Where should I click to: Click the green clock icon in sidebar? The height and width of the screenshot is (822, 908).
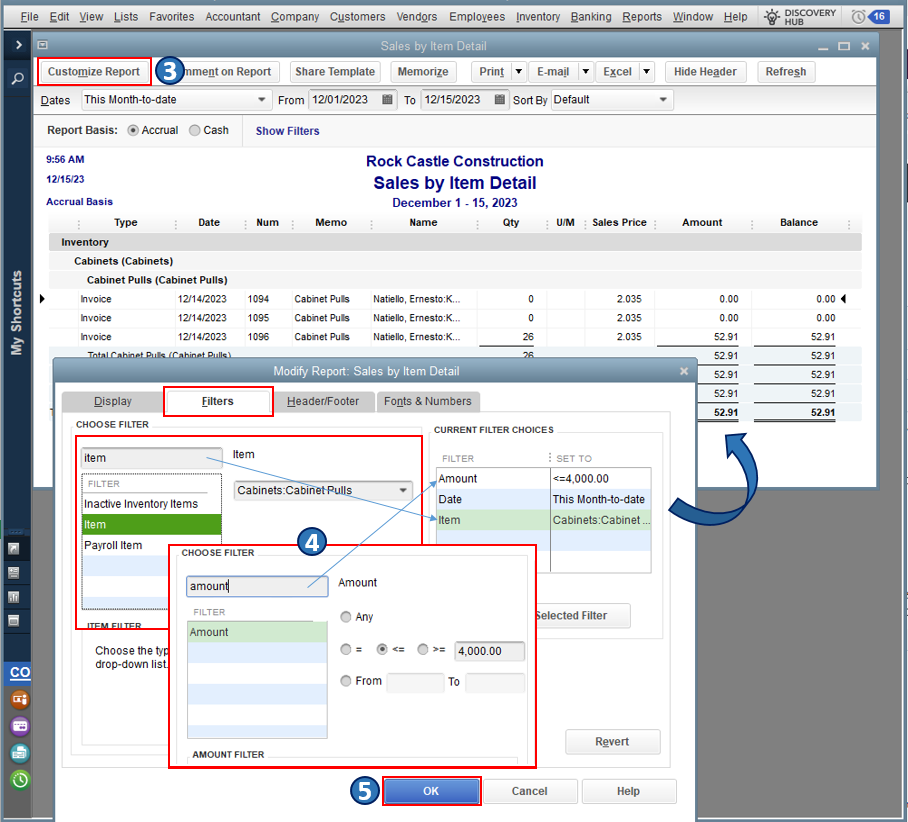(x=19, y=780)
